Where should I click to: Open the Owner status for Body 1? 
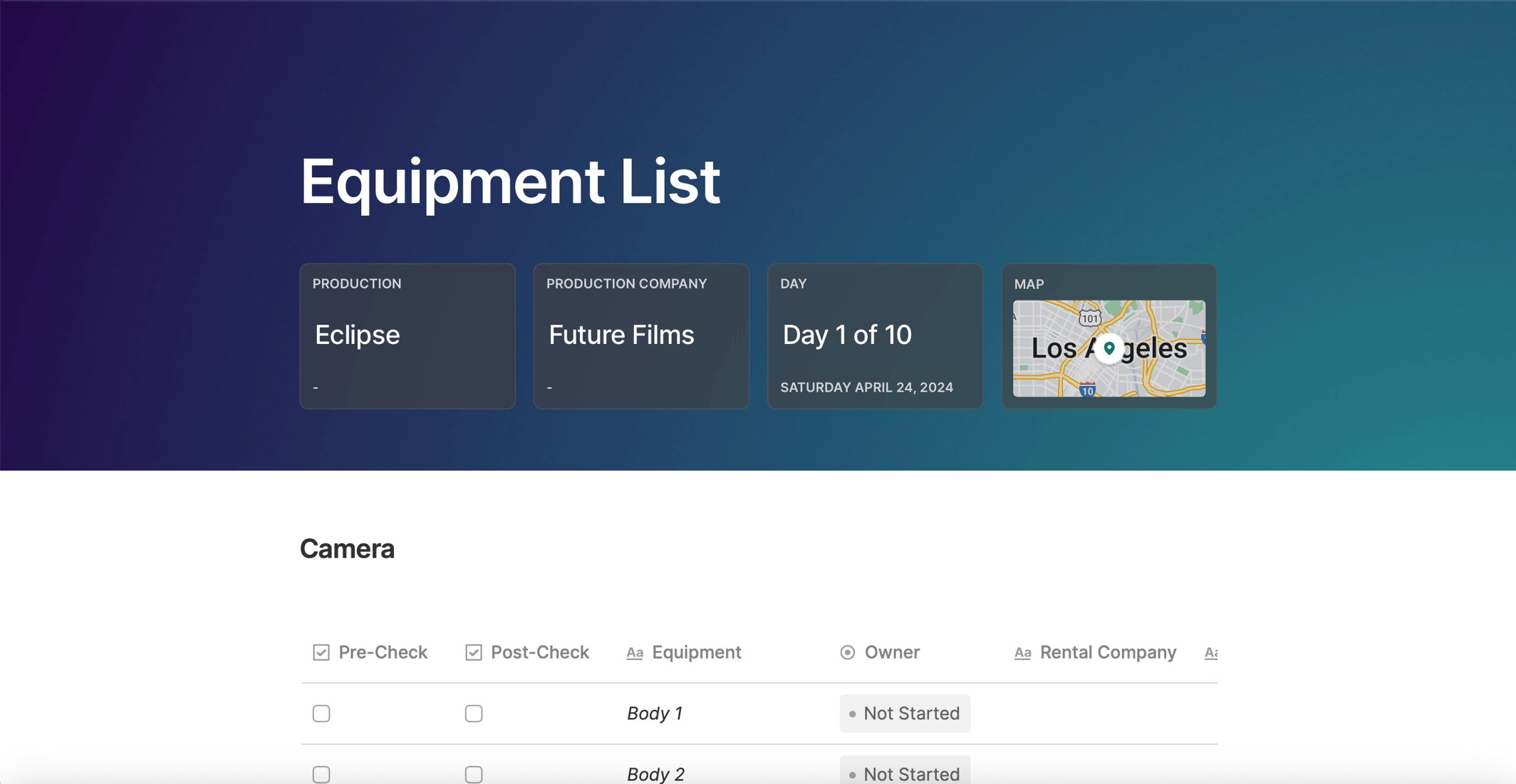(905, 713)
